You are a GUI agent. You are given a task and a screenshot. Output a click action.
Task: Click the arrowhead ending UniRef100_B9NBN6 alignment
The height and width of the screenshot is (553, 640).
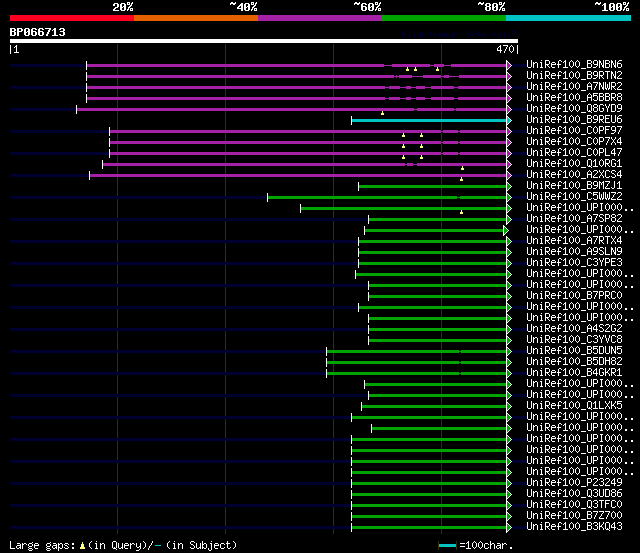(x=509, y=65)
